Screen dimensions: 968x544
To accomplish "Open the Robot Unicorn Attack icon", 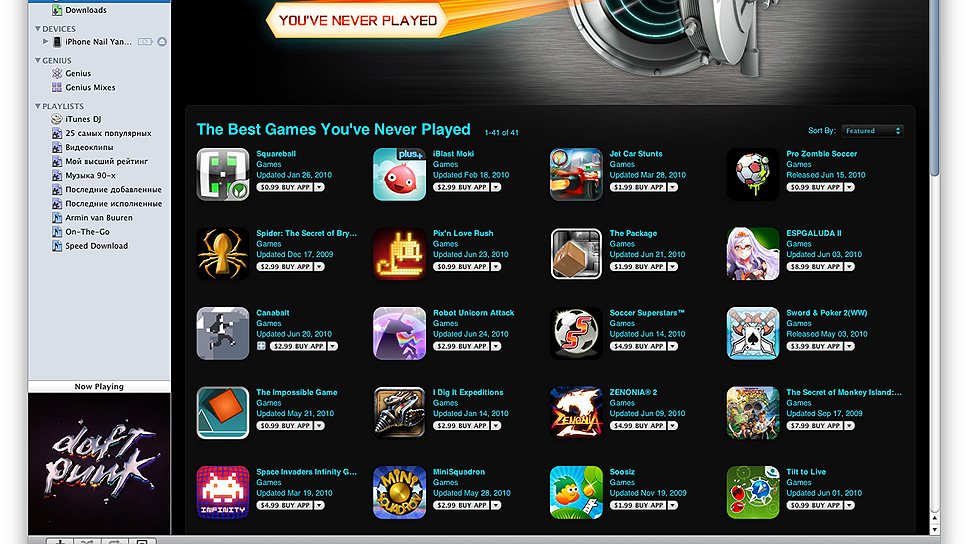I will click(x=399, y=333).
